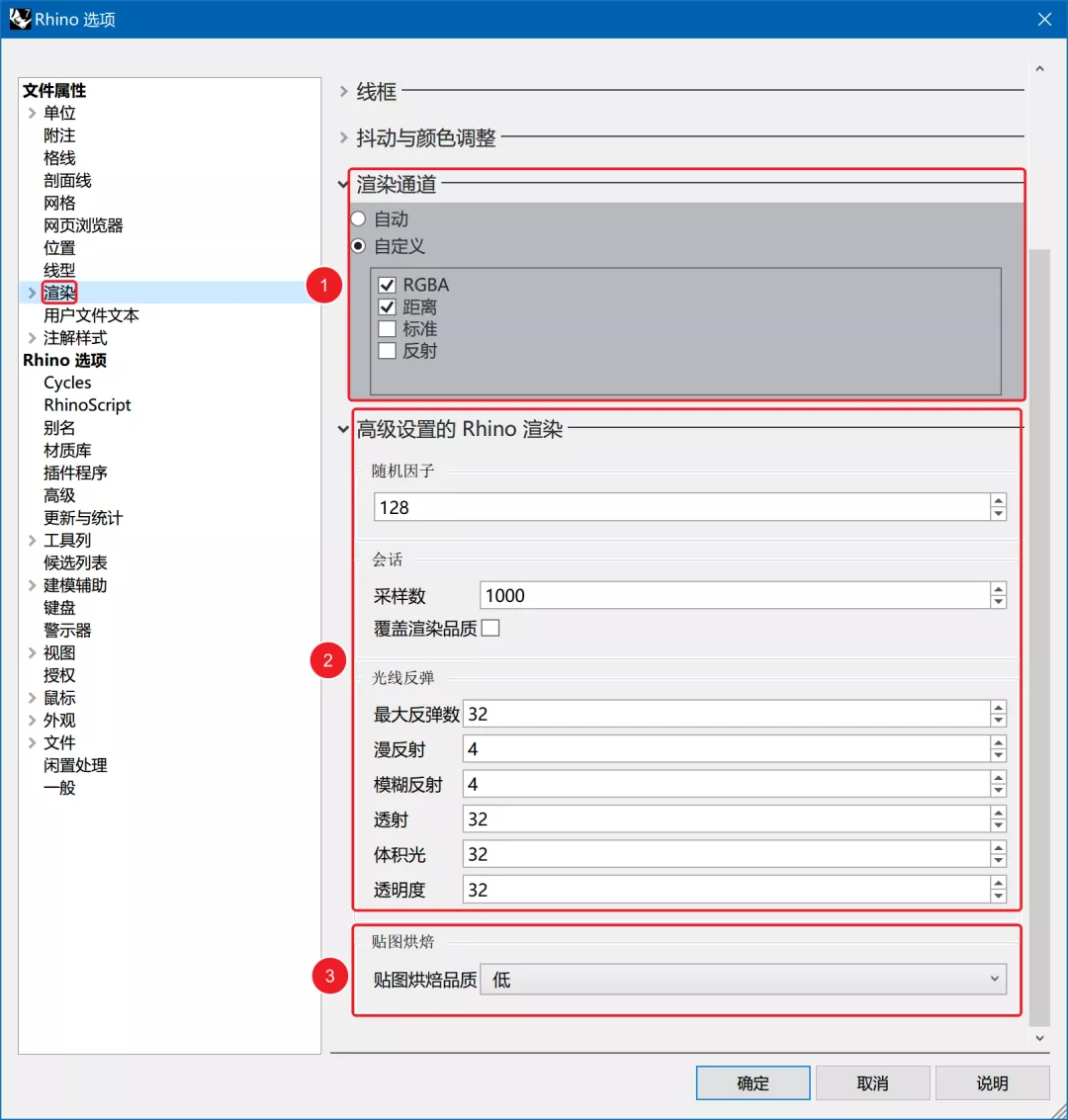Select Cycles in the options tree

point(66,382)
